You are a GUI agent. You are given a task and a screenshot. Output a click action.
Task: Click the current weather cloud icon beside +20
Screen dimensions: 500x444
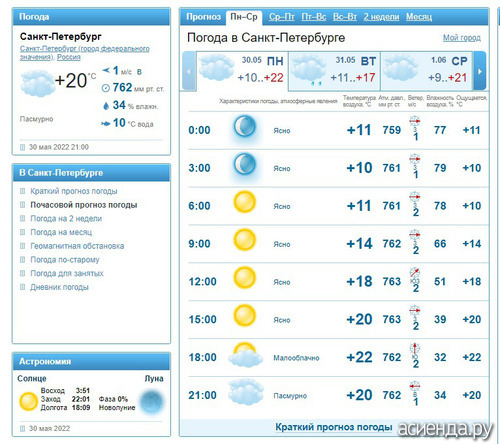pyautogui.click(x=38, y=83)
